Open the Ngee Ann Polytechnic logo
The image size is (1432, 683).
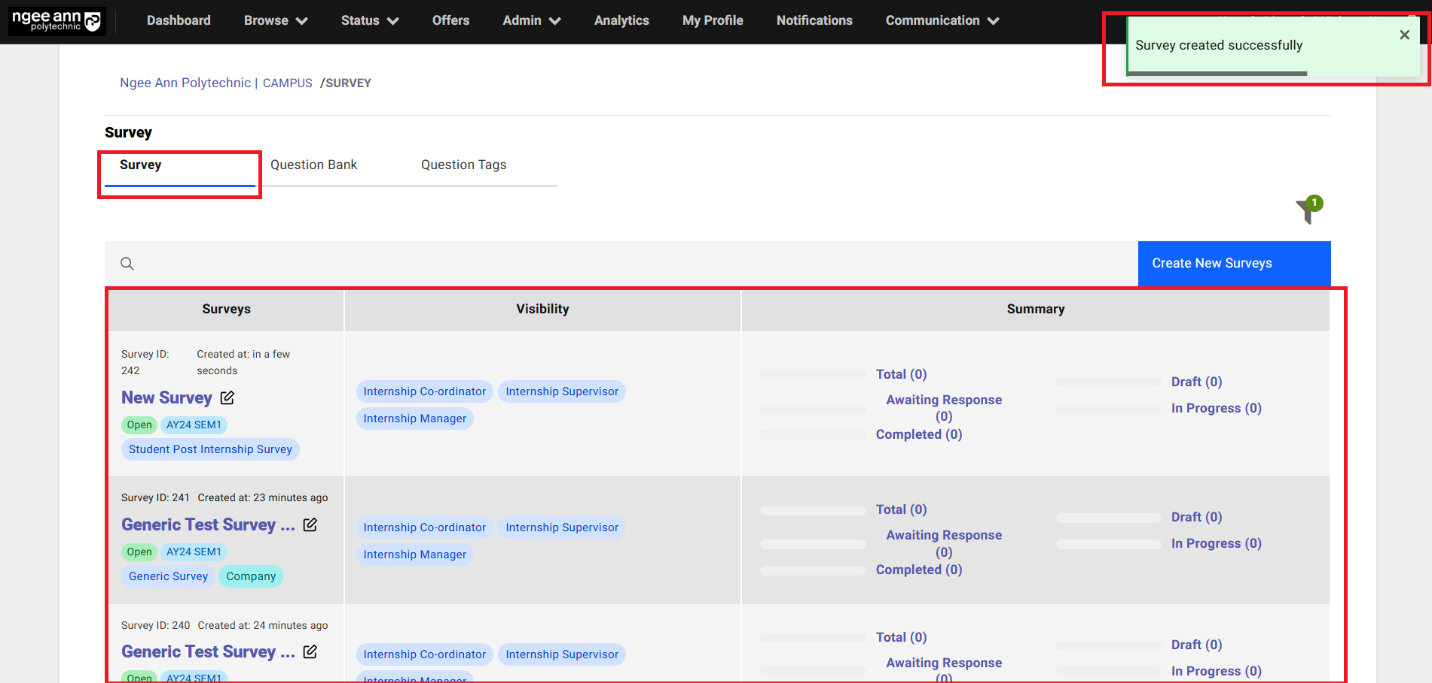point(56,20)
